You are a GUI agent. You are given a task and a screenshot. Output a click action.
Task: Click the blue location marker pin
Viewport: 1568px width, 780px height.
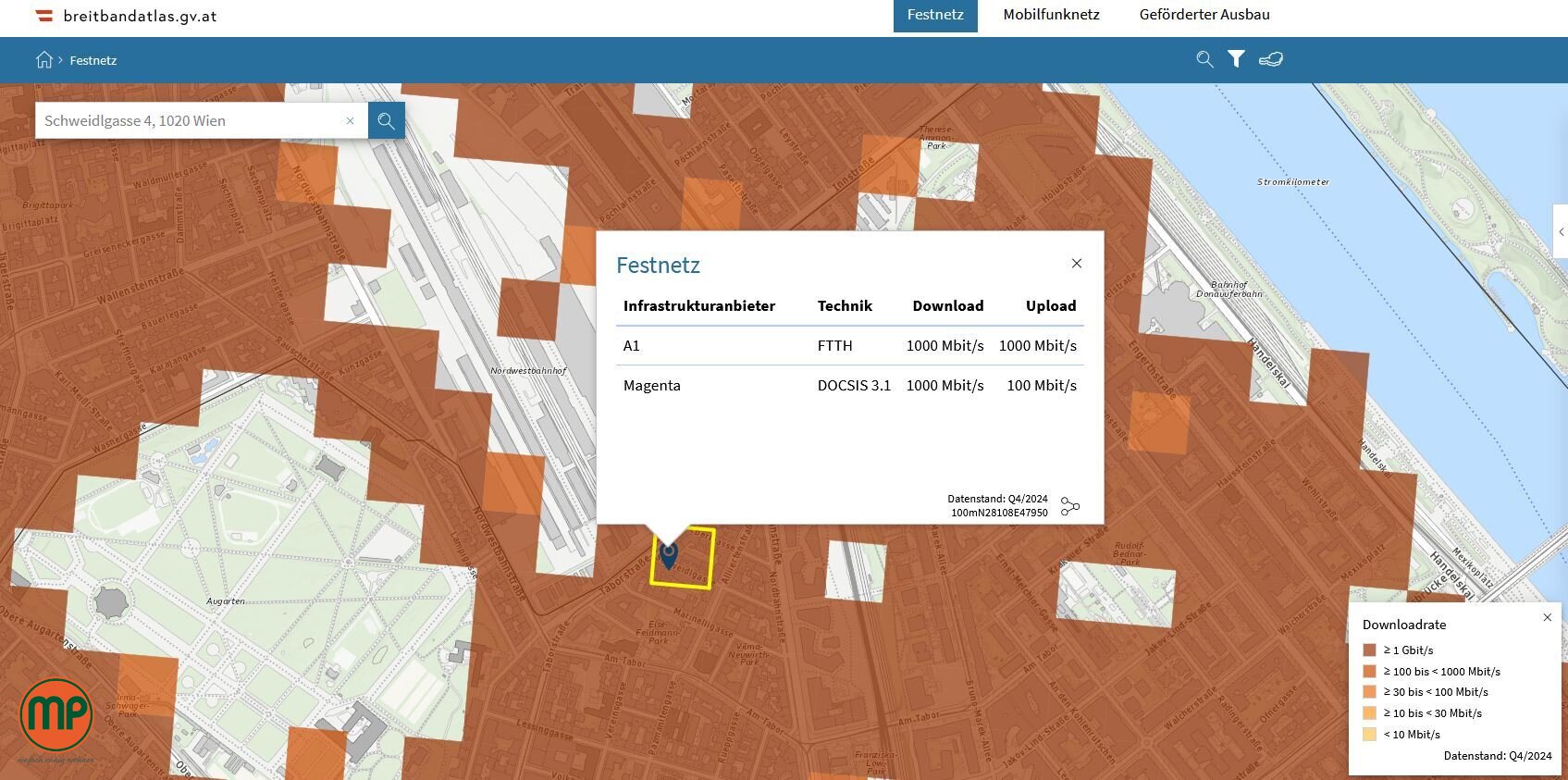[x=669, y=554]
